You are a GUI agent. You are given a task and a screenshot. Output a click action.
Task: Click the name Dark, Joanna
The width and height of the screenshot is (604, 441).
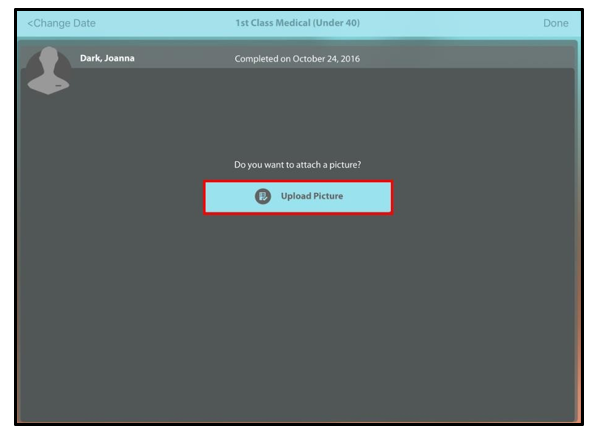(107, 59)
